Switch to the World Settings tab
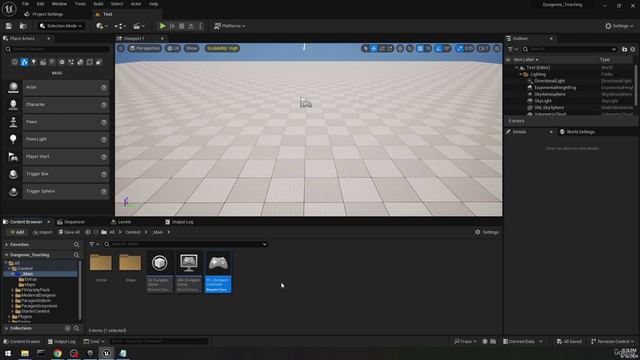640x360 pixels. tap(577, 132)
